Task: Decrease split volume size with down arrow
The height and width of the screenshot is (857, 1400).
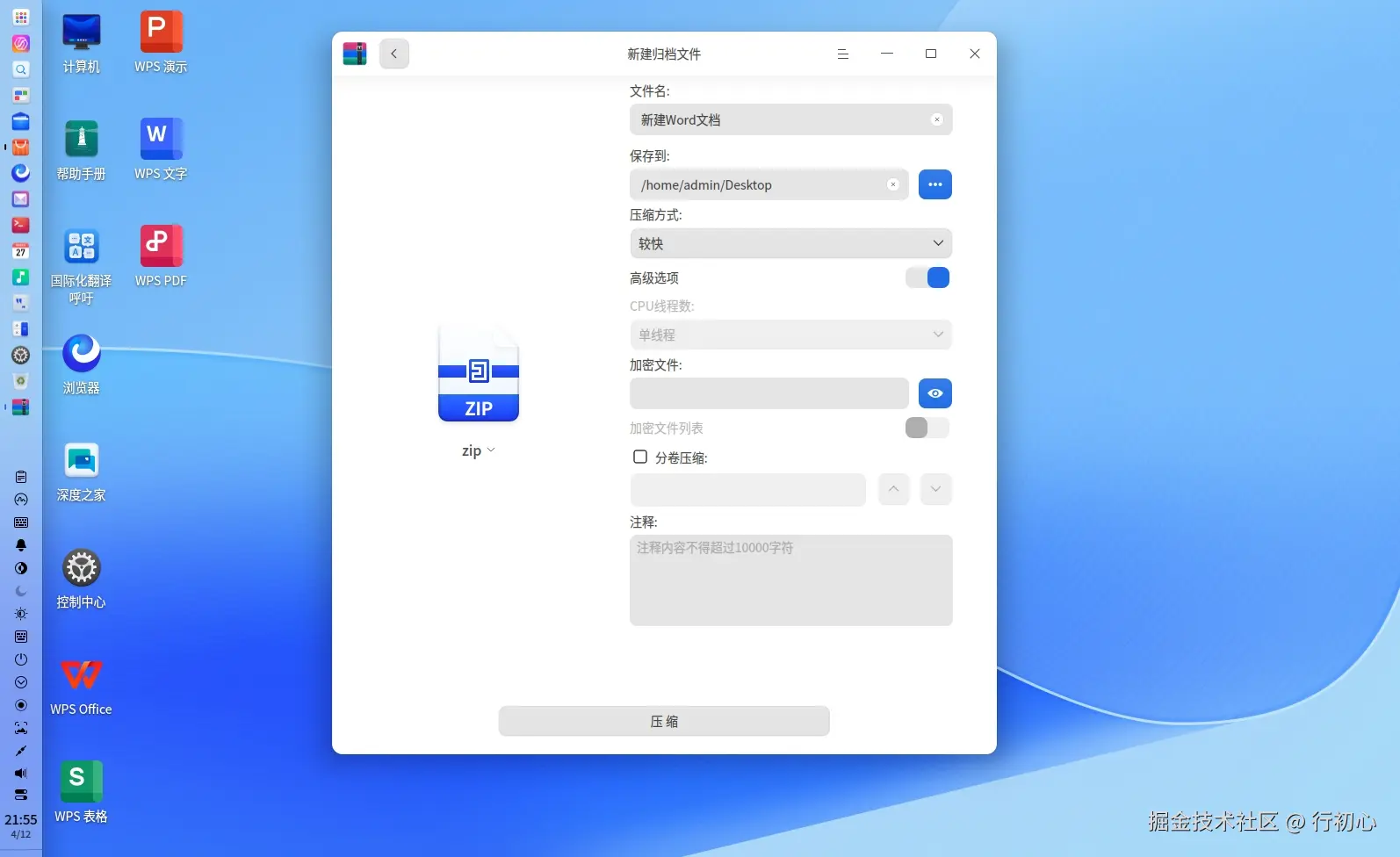Action: click(x=936, y=489)
